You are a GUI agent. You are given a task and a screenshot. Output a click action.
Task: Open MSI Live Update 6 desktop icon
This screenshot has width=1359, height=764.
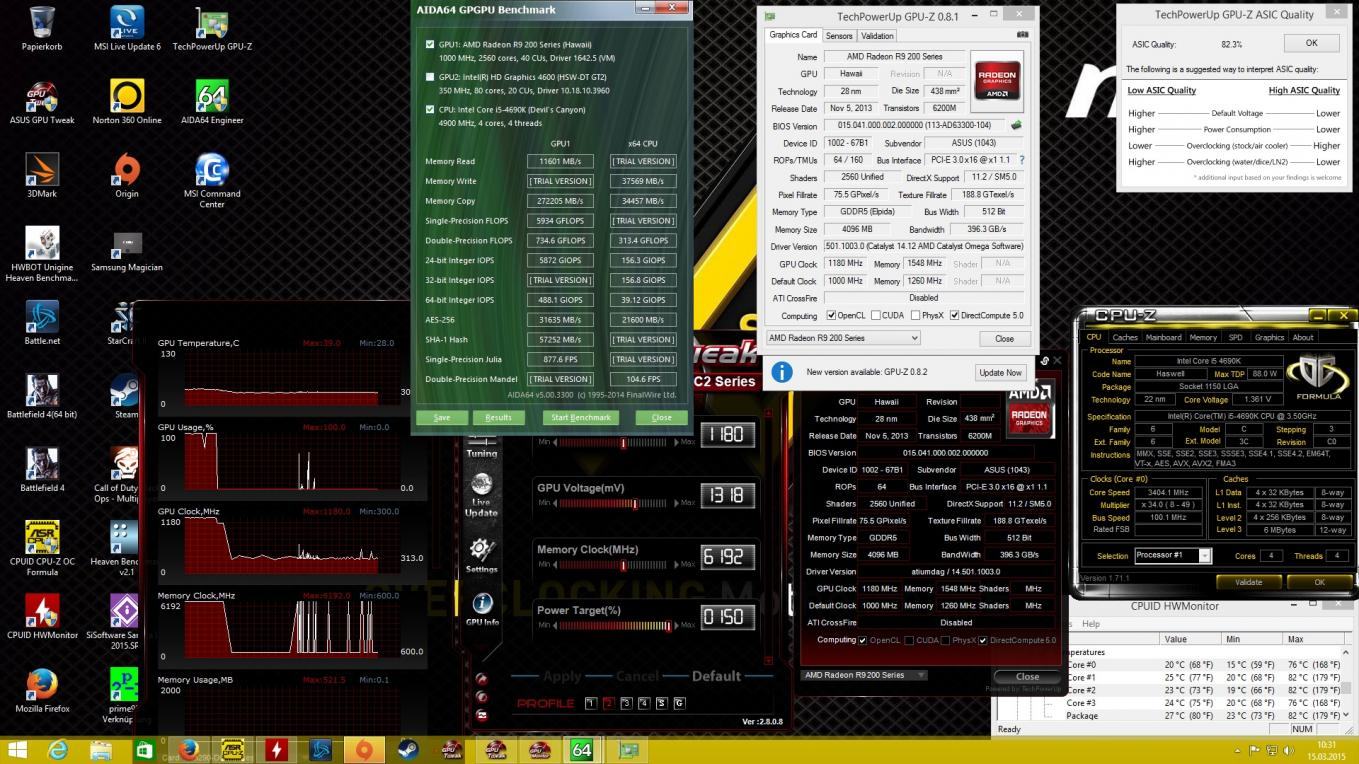(127, 28)
